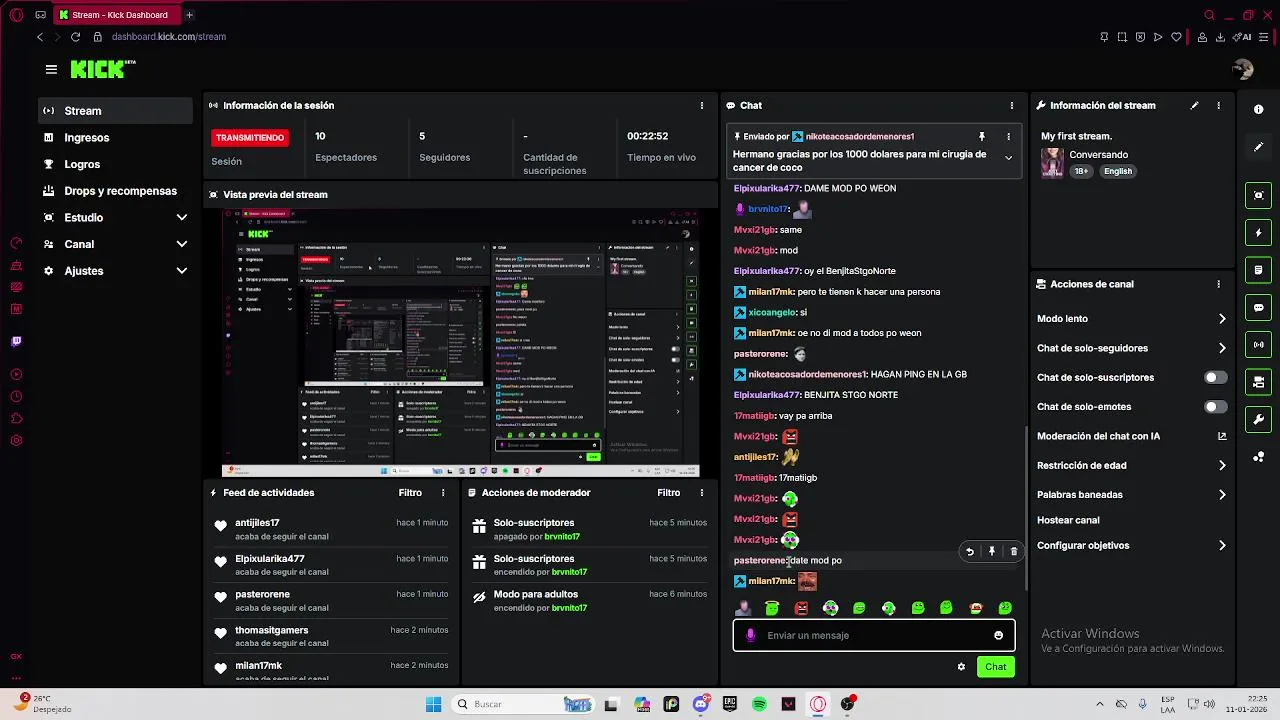Send message with the green Chat button
The height and width of the screenshot is (720, 1280).
(x=995, y=667)
